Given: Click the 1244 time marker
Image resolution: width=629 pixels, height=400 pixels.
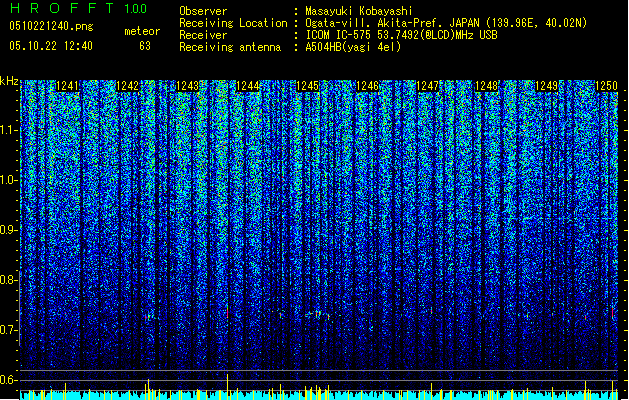Looking at the screenshot, I should [x=248, y=86].
